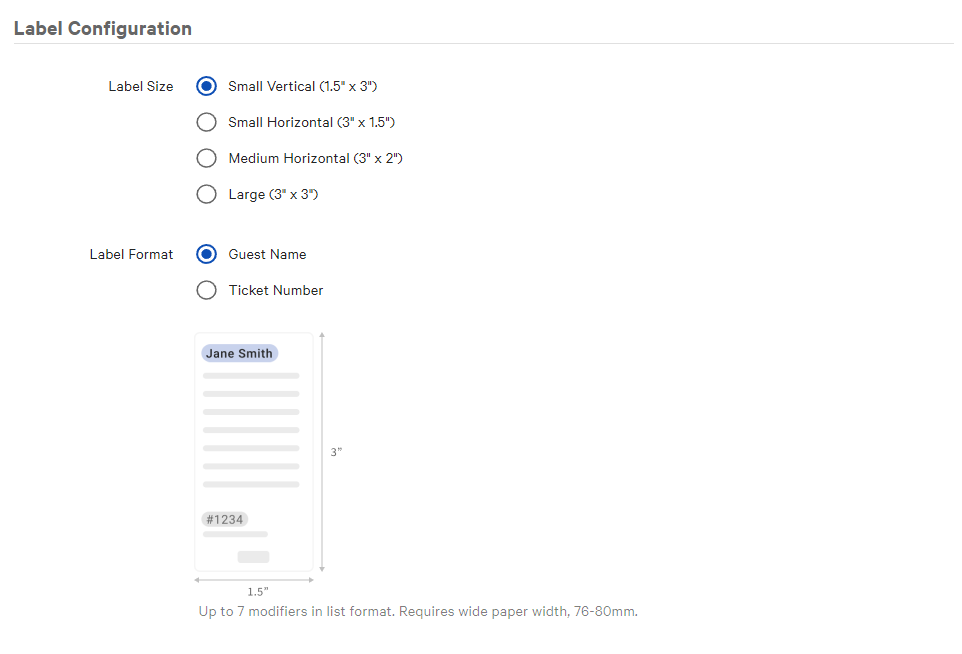Click the Label Size field label

140,86
